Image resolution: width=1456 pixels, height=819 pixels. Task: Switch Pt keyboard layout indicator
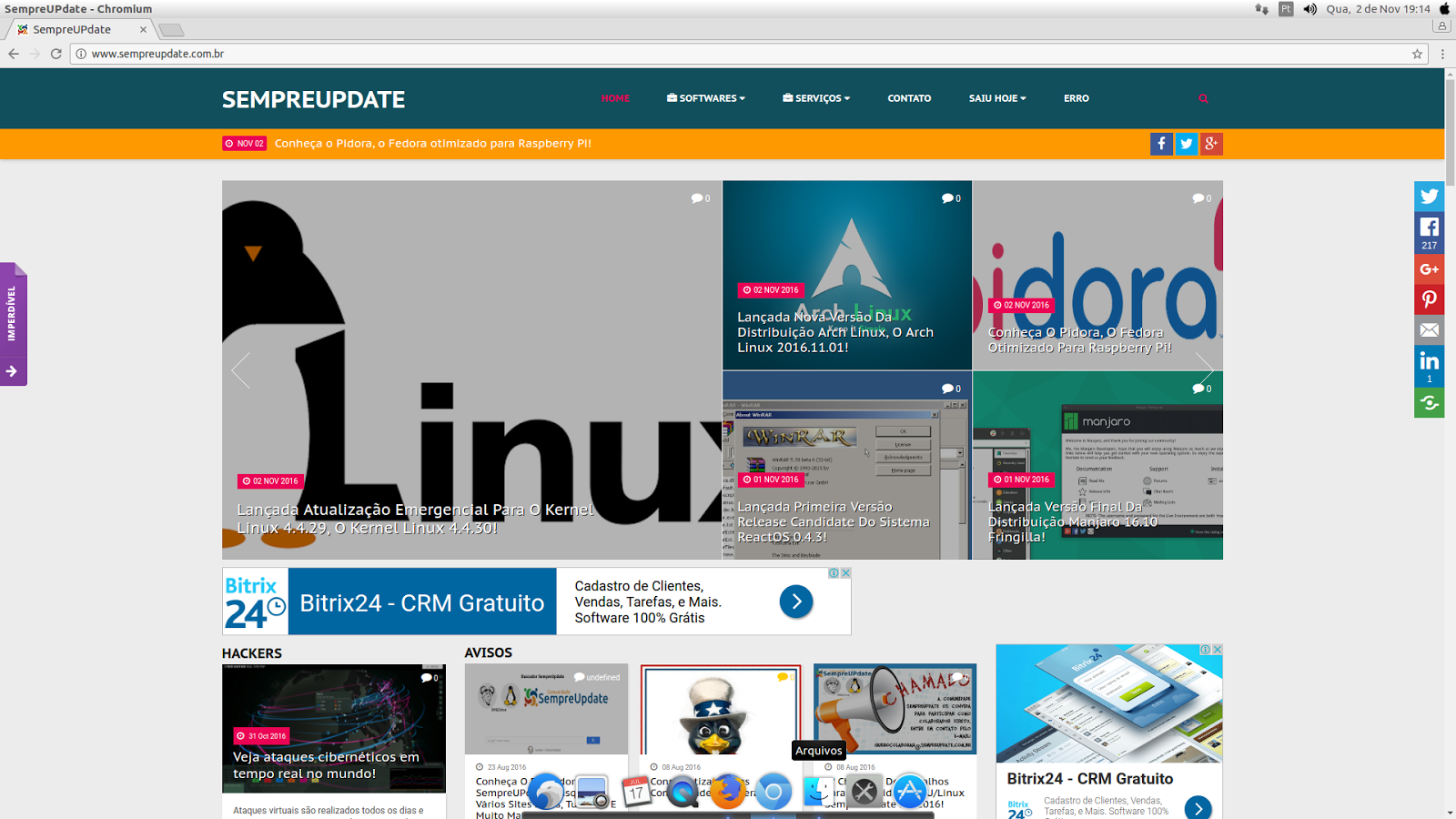[x=1286, y=9]
